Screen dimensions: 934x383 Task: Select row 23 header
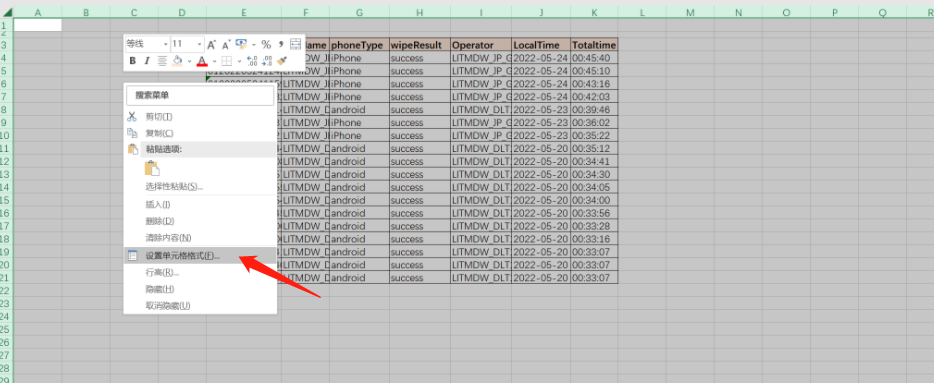(6, 304)
